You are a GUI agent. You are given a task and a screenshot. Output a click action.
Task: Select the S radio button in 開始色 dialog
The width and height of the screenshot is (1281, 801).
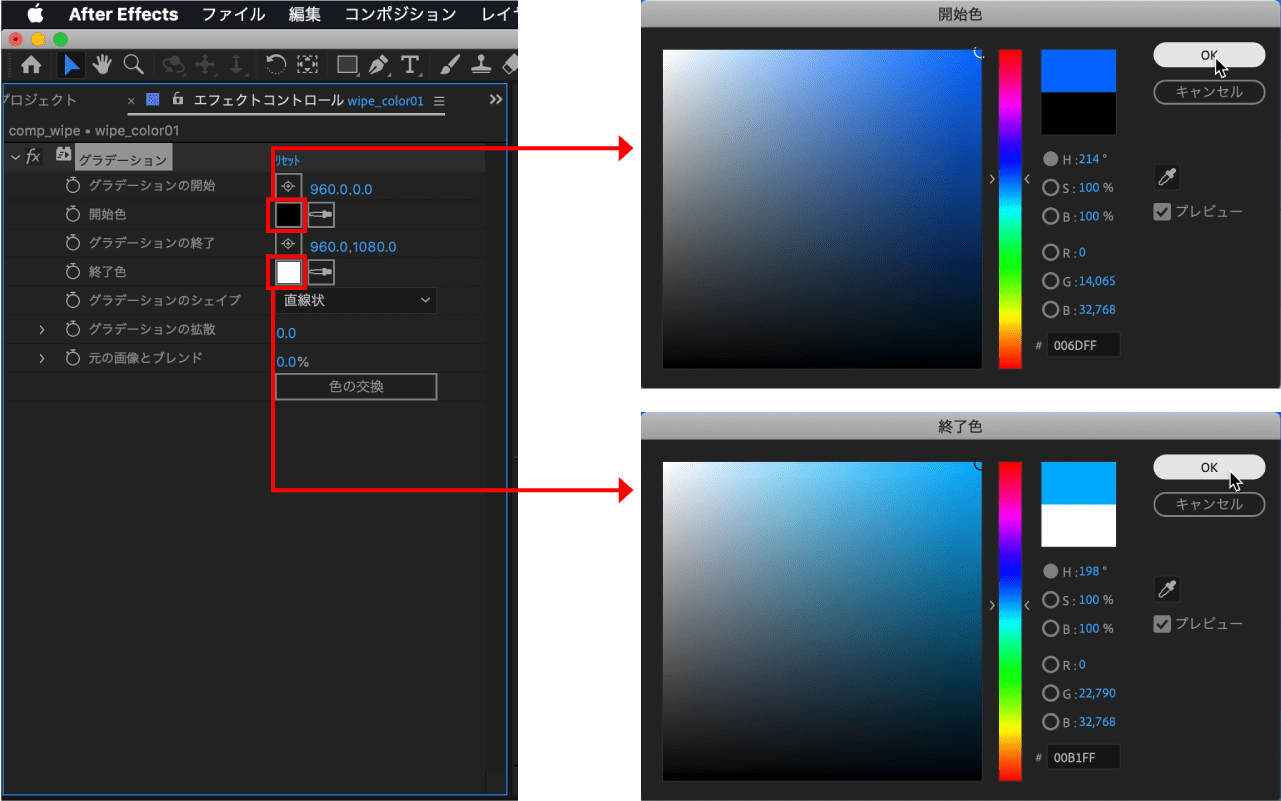point(1050,188)
